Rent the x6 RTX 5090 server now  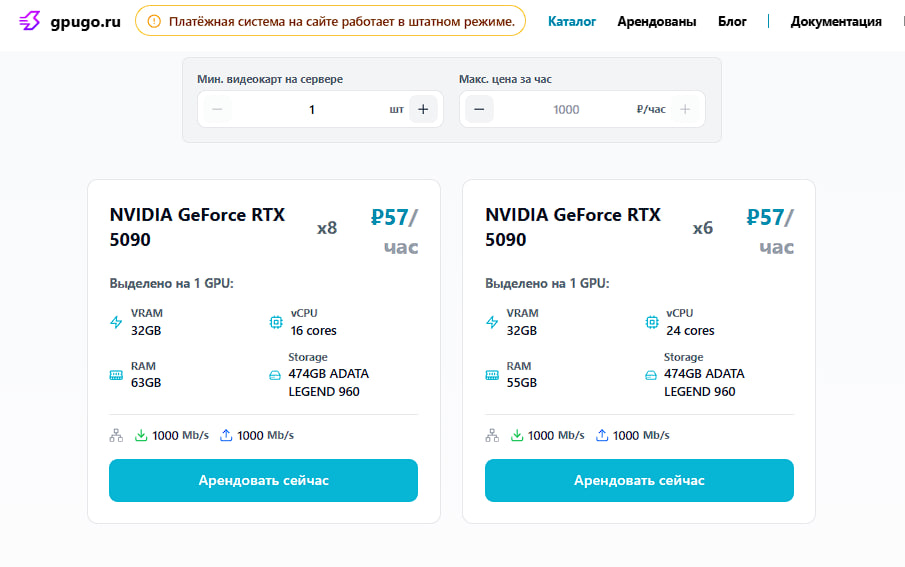point(639,480)
